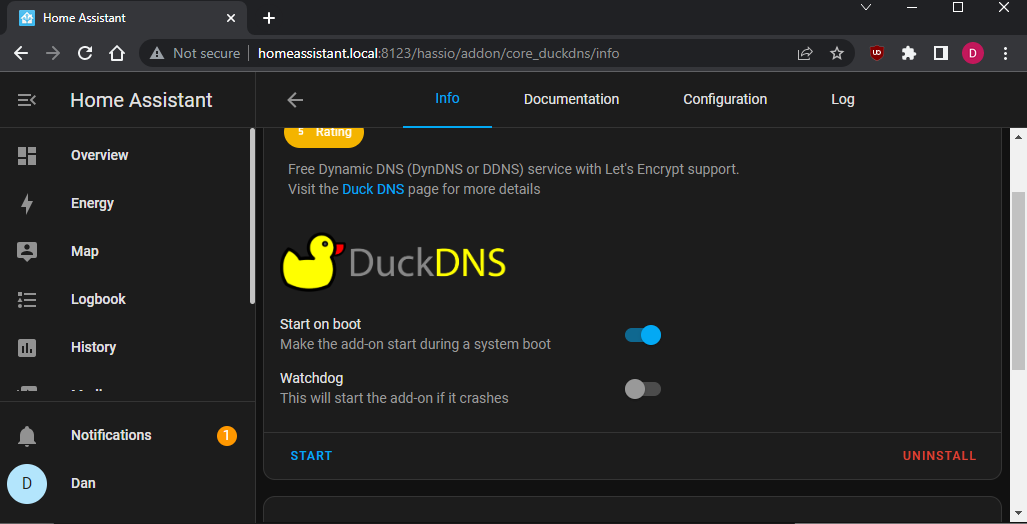Open tab search dropdown chevron
This screenshot has height=524, width=1027.
[x=866, y=7]
